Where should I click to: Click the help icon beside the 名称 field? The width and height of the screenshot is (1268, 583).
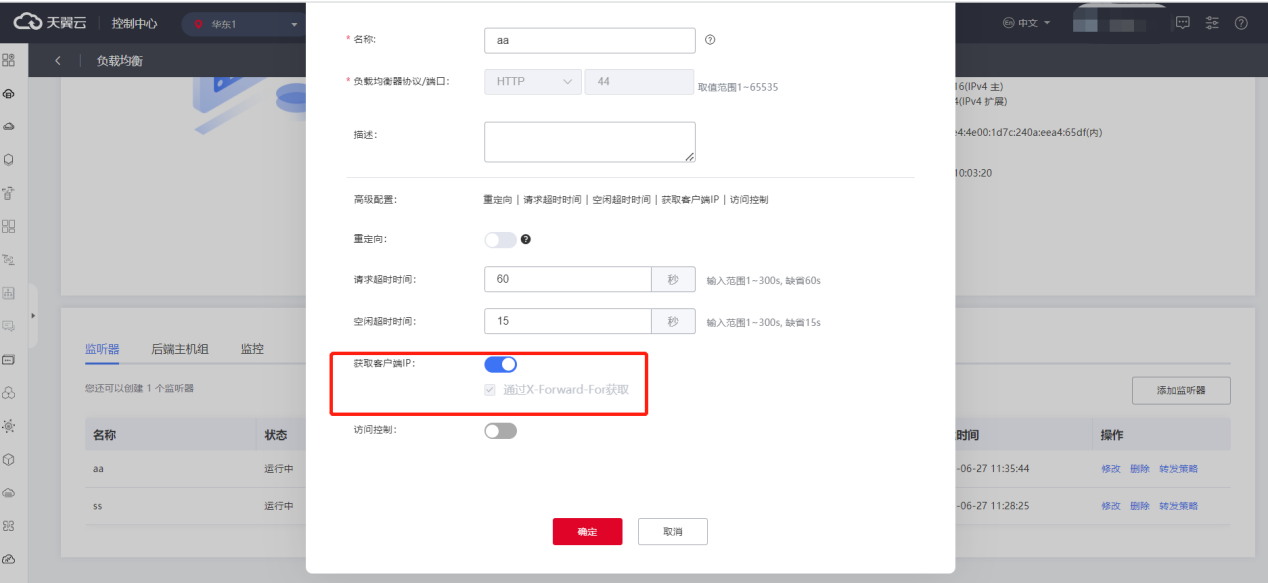click(710, 40)
